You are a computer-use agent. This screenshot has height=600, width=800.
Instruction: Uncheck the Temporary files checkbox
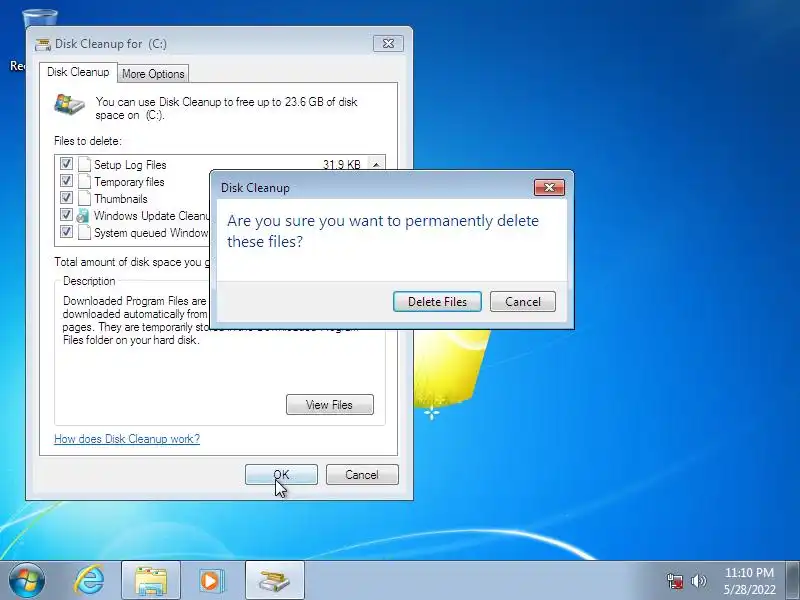pyautogui.click(x=66, y=181)
